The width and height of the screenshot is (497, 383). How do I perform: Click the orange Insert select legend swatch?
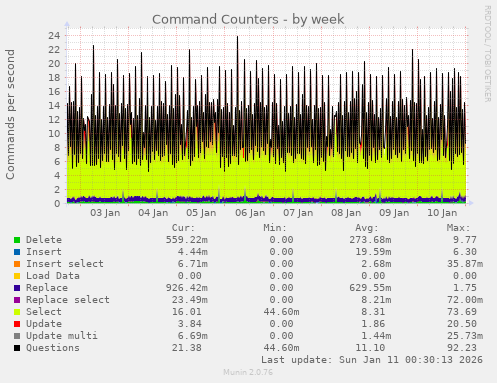(17, 264)
